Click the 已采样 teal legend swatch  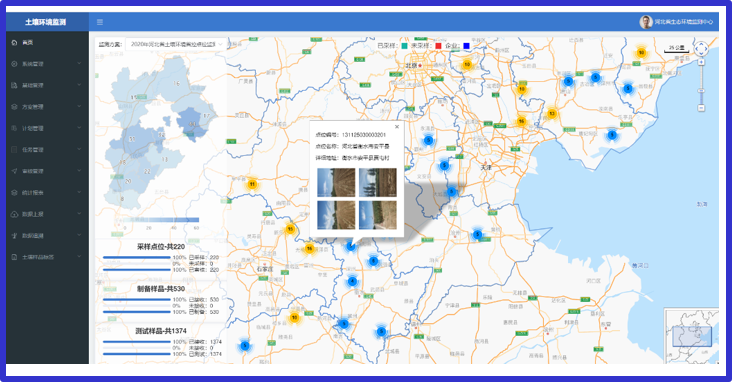click(x=404, y=46)
